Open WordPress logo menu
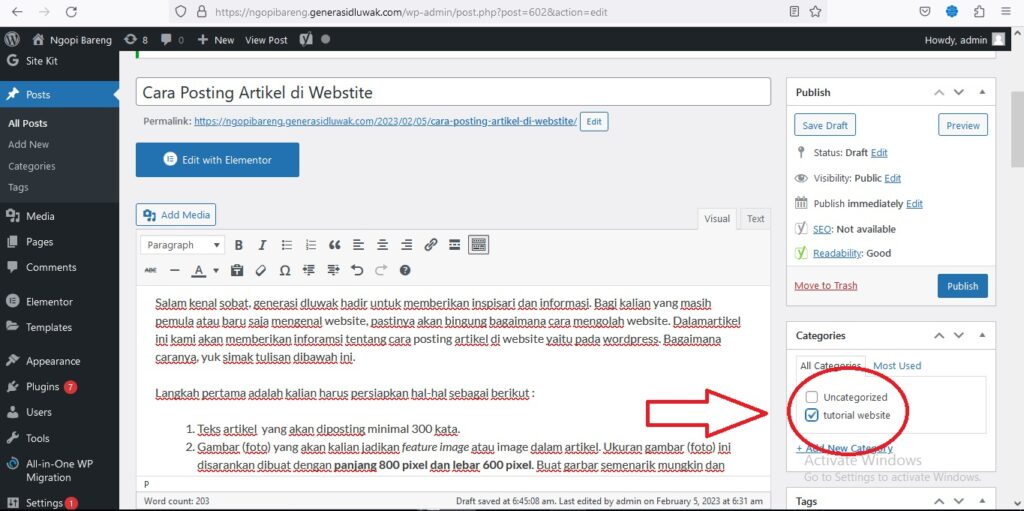The height and width of the screenshot is (511, 1024). click(x=12, y=40)
